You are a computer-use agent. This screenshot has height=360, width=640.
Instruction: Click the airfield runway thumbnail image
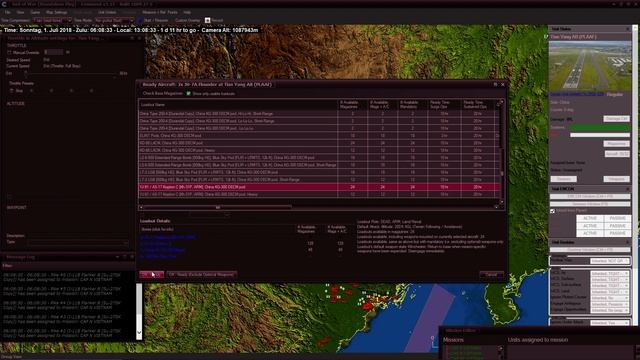coord(590,66)
